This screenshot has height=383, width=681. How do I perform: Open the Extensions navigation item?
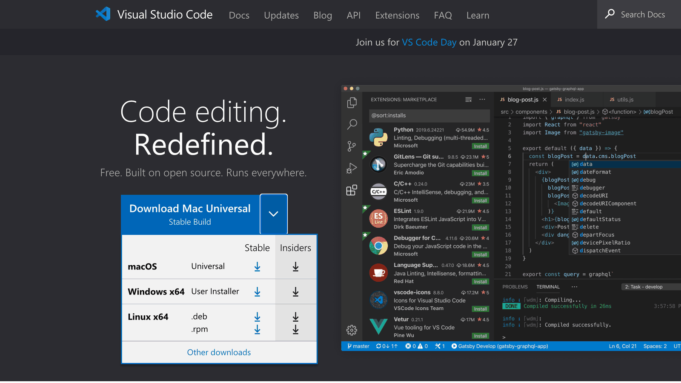397,15
